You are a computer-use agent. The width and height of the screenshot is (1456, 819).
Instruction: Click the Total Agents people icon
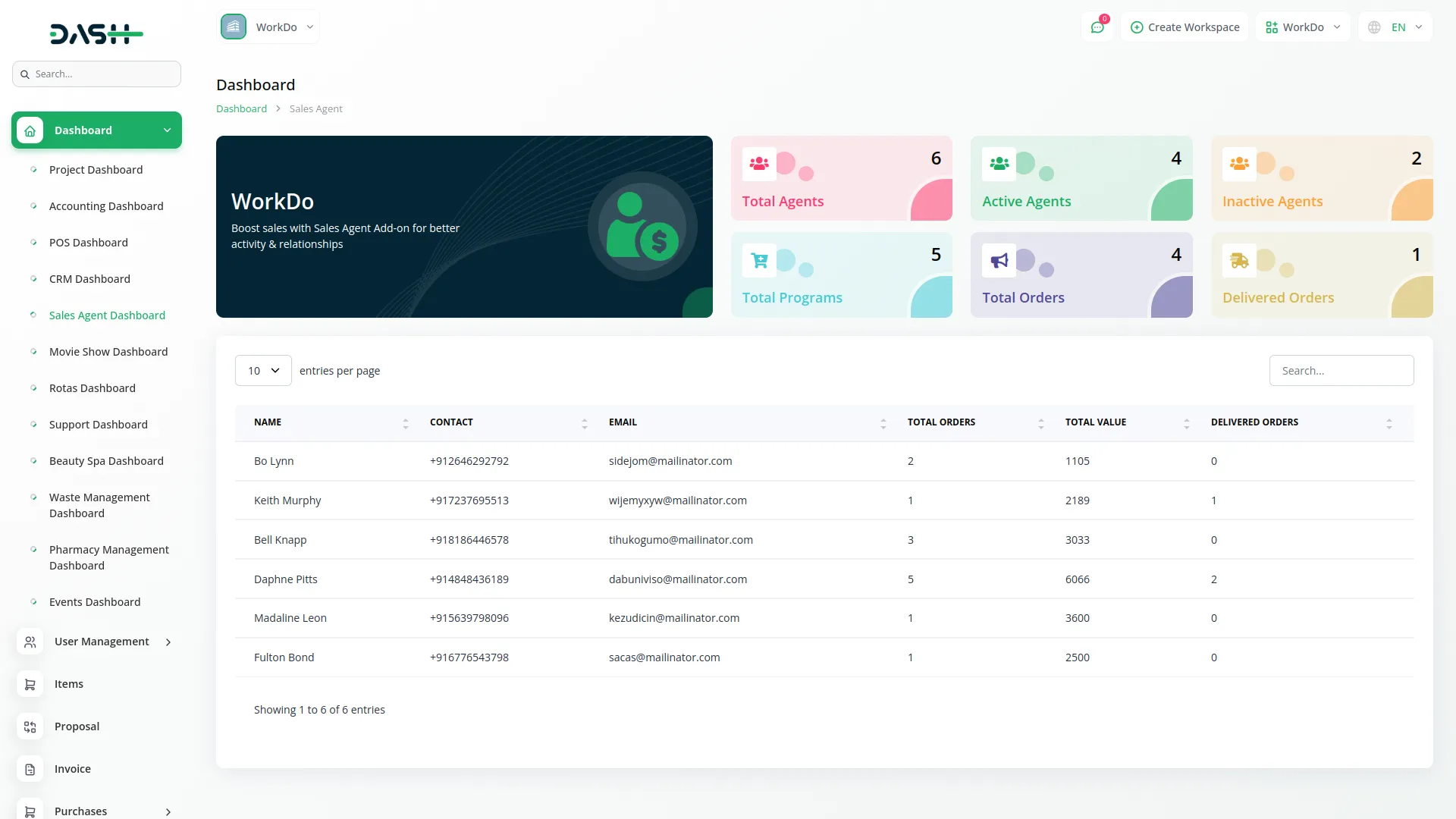[x=759, y=163]
